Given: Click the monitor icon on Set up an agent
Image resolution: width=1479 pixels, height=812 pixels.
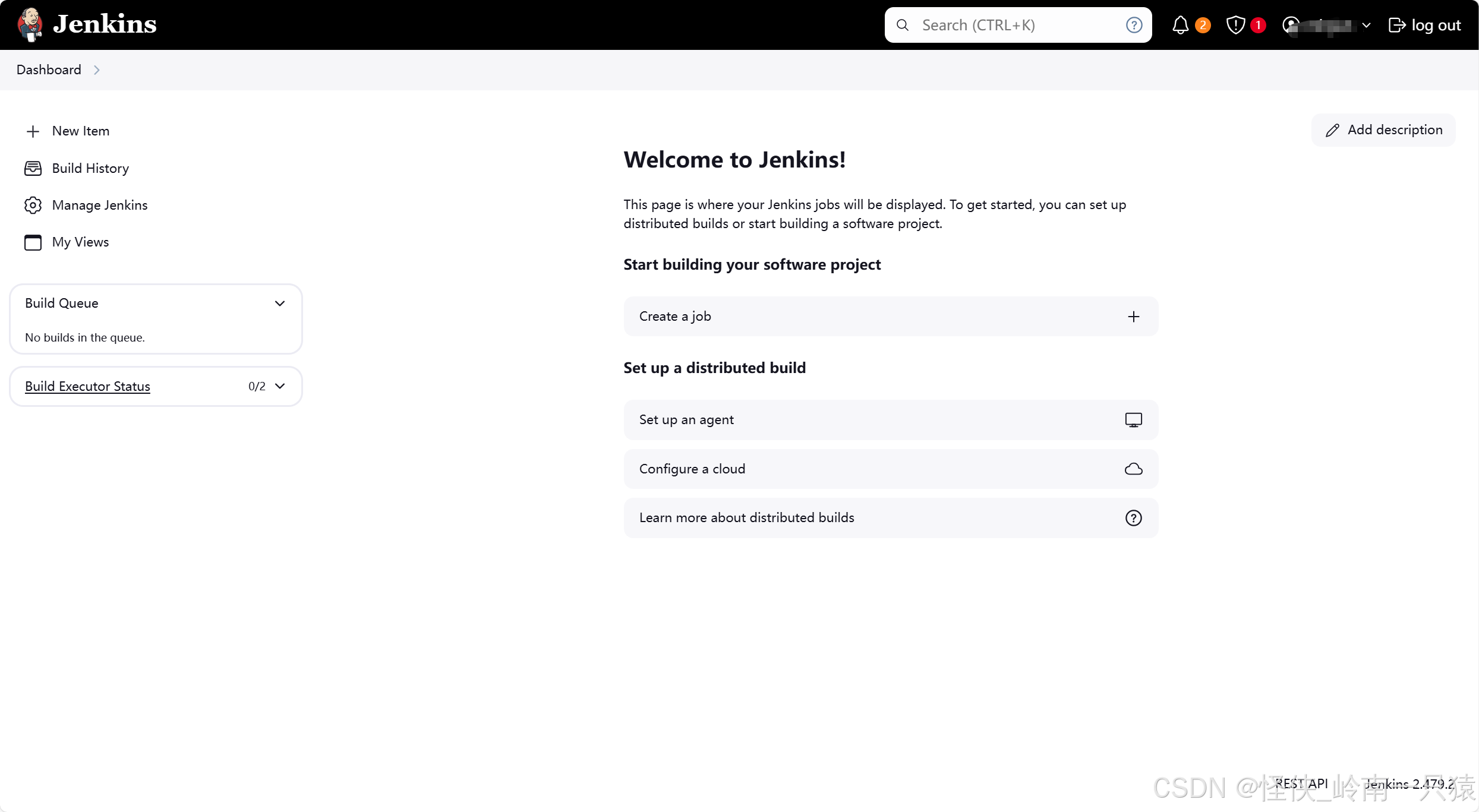Looking at the screenshot, I should click(x=1133, y=420).
